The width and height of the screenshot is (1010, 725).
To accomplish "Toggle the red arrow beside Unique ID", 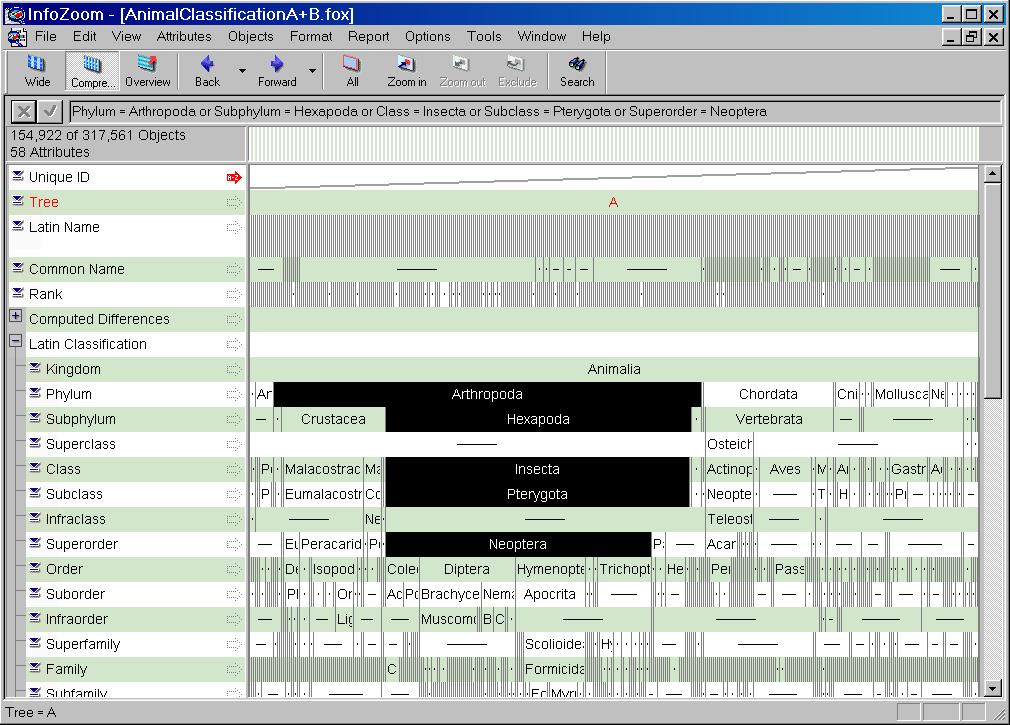I will point(235,177).
